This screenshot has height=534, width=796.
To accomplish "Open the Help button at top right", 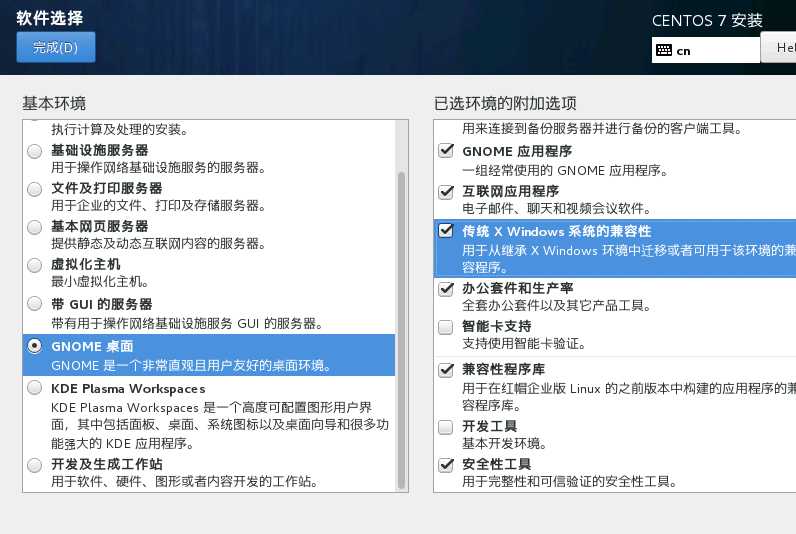I will (779, 48).
